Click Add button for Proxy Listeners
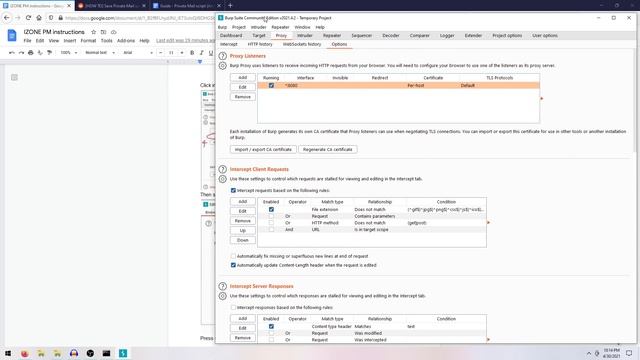 [x=242, y=78]
